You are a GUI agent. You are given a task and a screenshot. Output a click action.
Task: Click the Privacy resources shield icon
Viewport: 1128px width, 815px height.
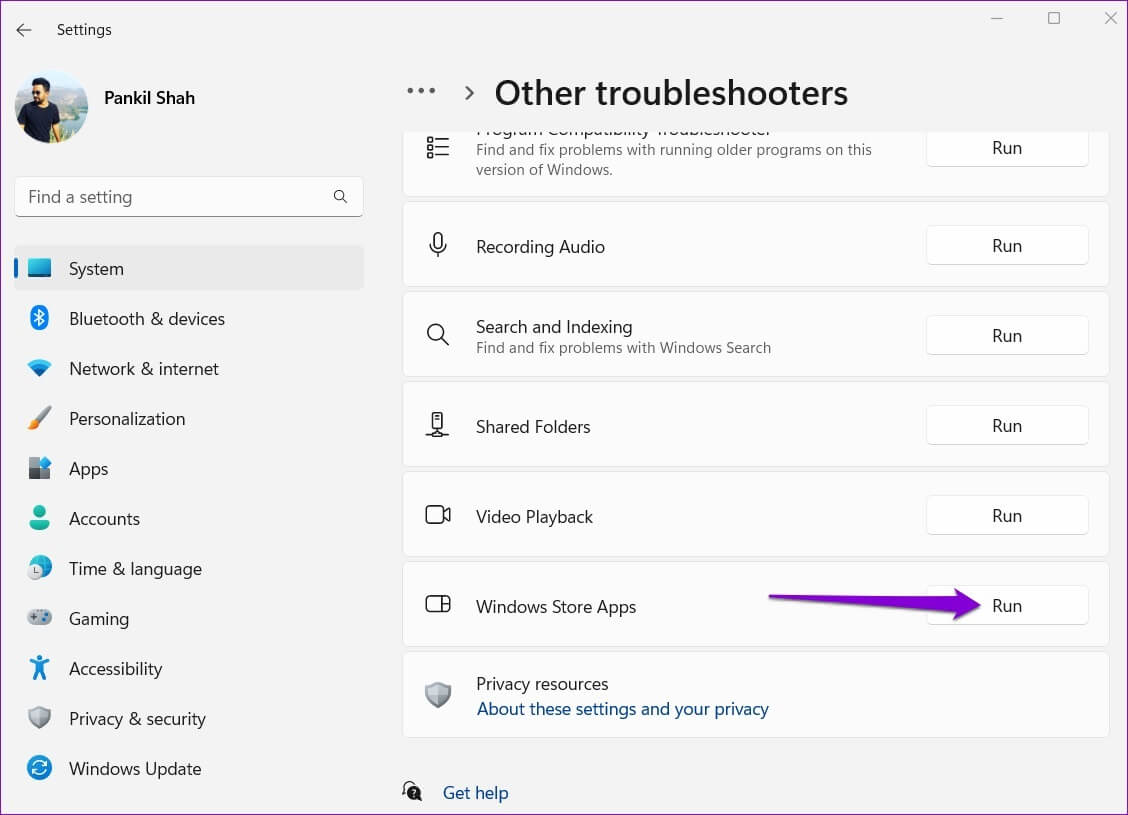437,694
